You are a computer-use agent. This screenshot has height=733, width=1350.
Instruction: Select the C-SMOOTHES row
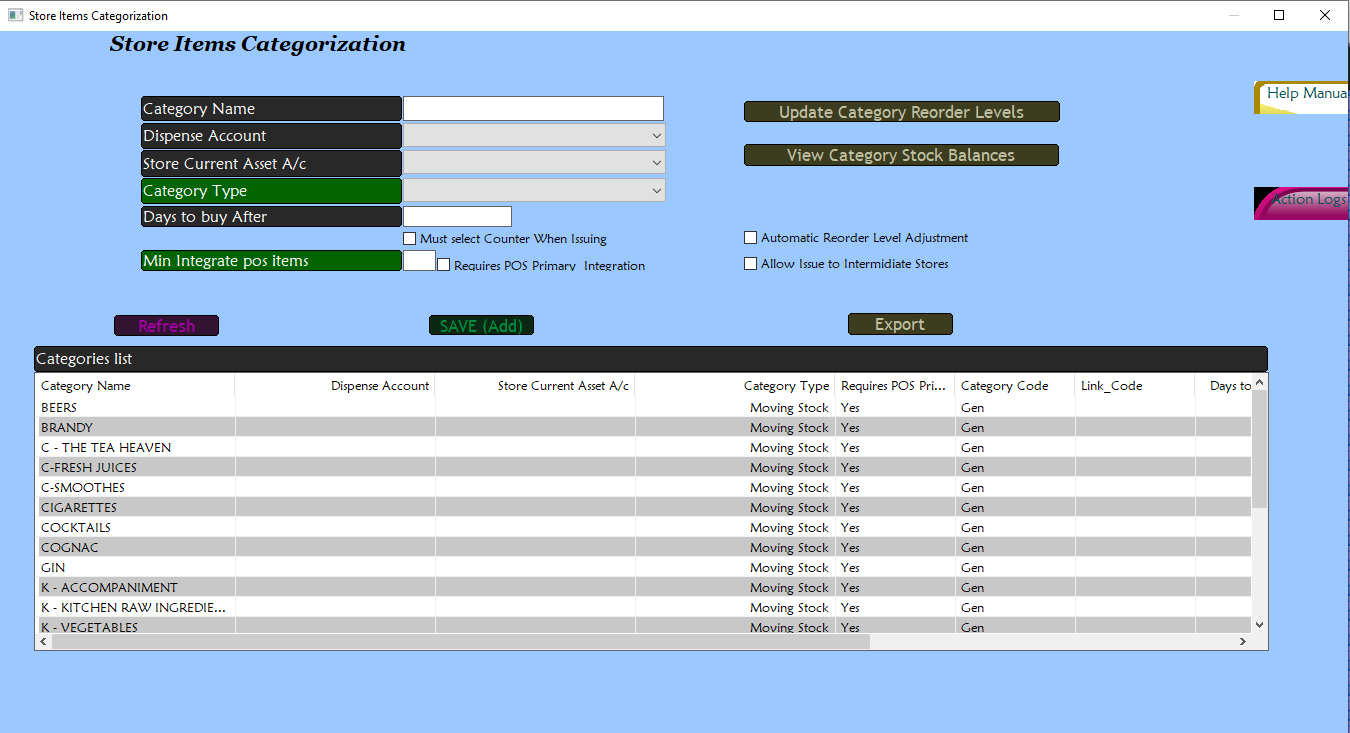(643, 488)
